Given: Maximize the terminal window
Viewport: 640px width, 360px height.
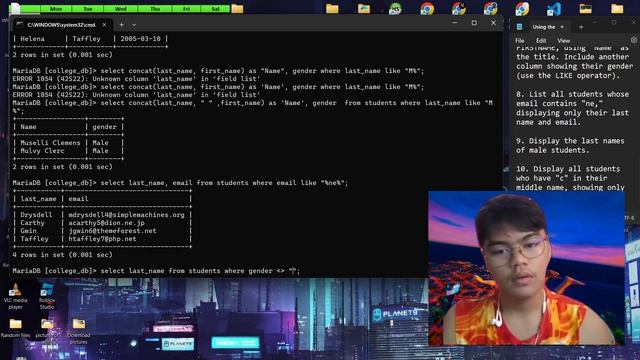Looking at the screenshot, I should coord(474,23).
